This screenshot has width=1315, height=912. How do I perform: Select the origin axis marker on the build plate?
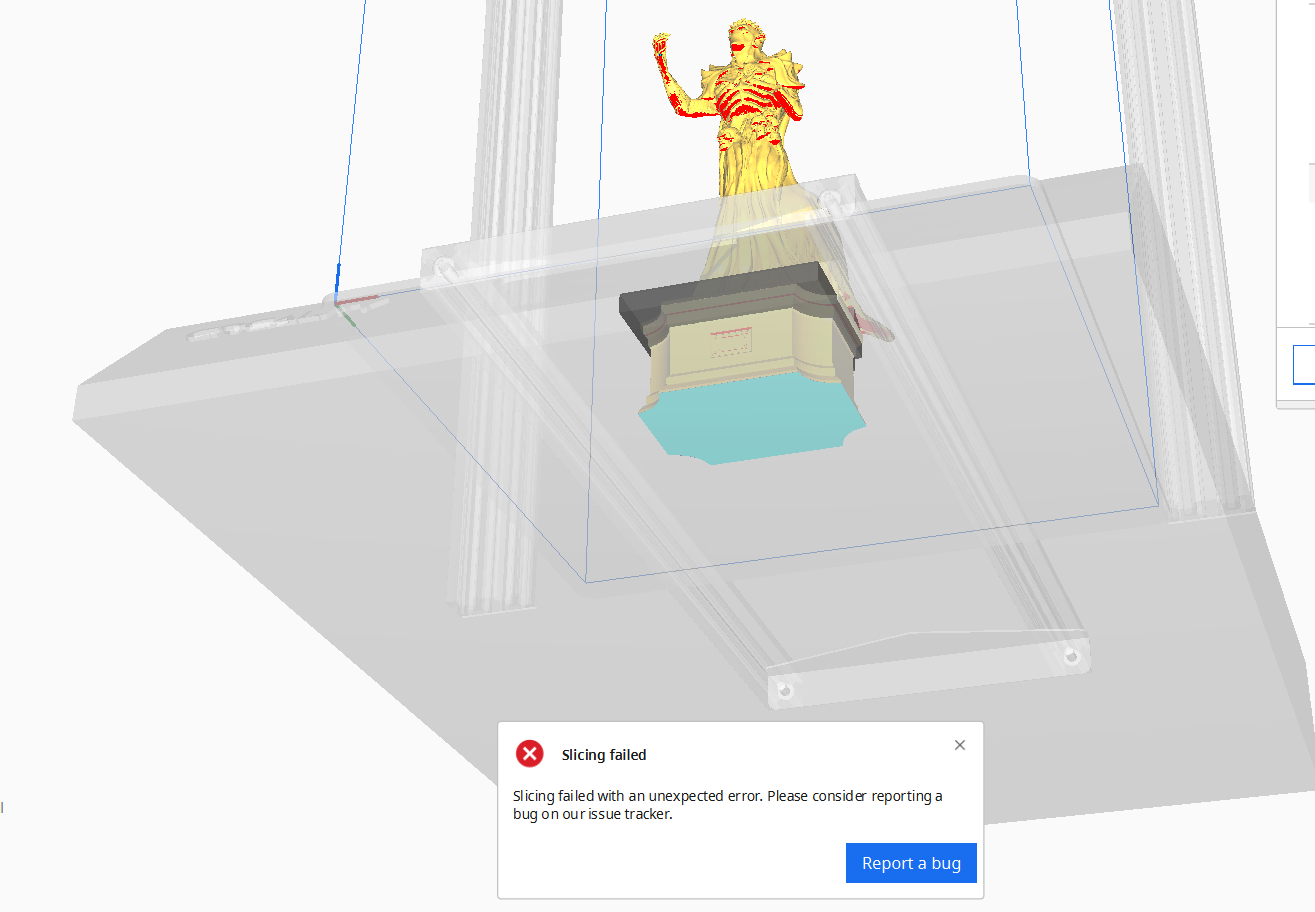(x=335, y=303)
